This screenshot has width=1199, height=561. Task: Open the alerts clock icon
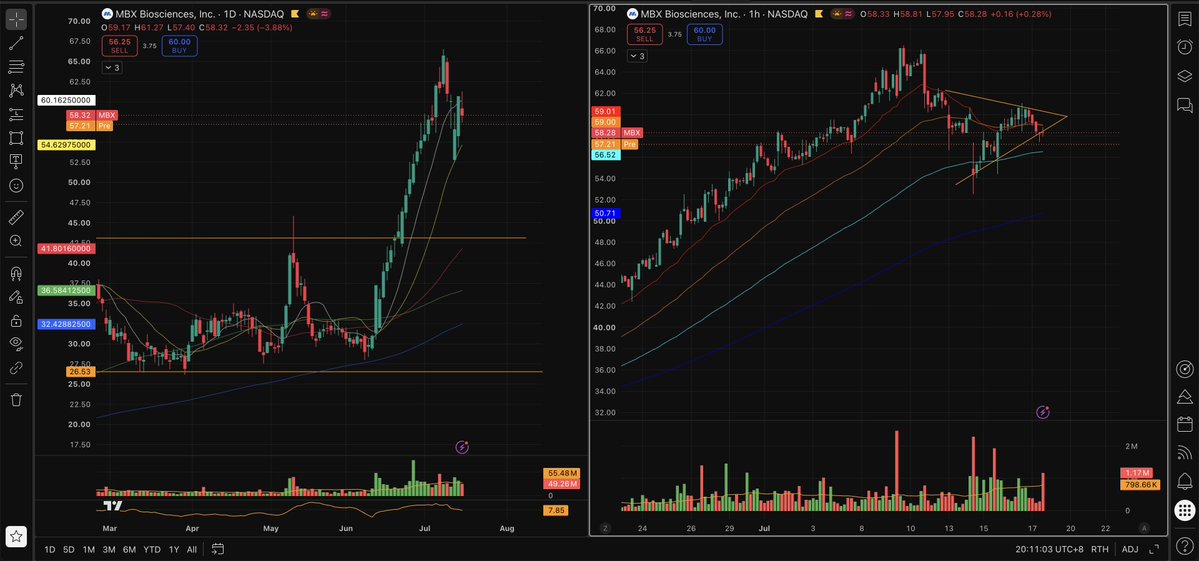click(x=1184, y=47)
